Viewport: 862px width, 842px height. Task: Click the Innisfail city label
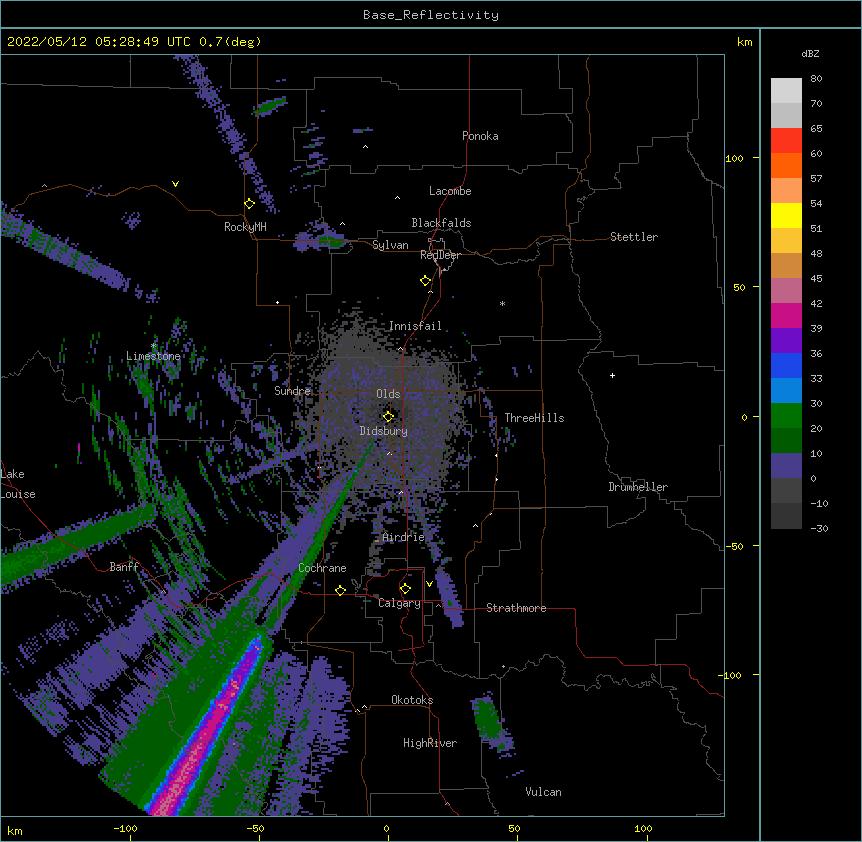tap(415, 326)
